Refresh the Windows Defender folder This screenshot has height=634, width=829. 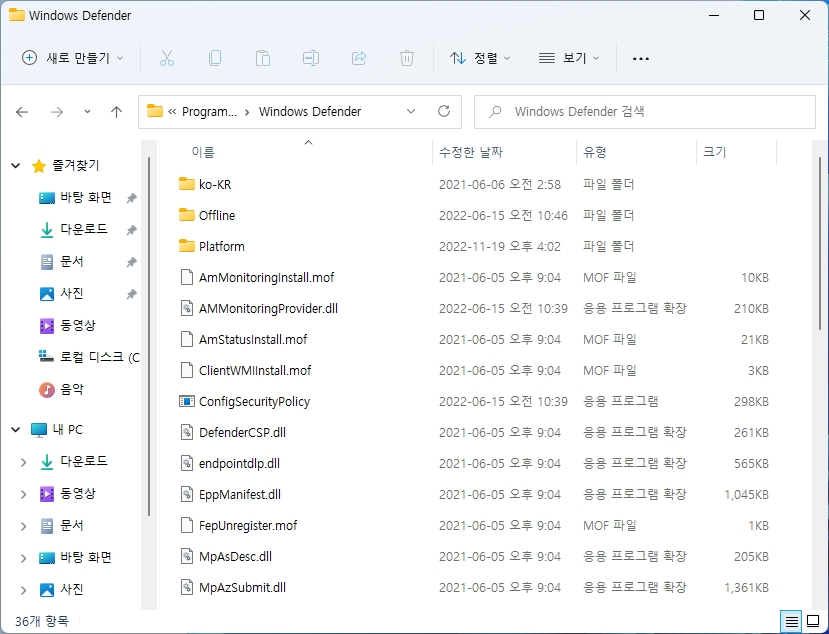point(444,112)
